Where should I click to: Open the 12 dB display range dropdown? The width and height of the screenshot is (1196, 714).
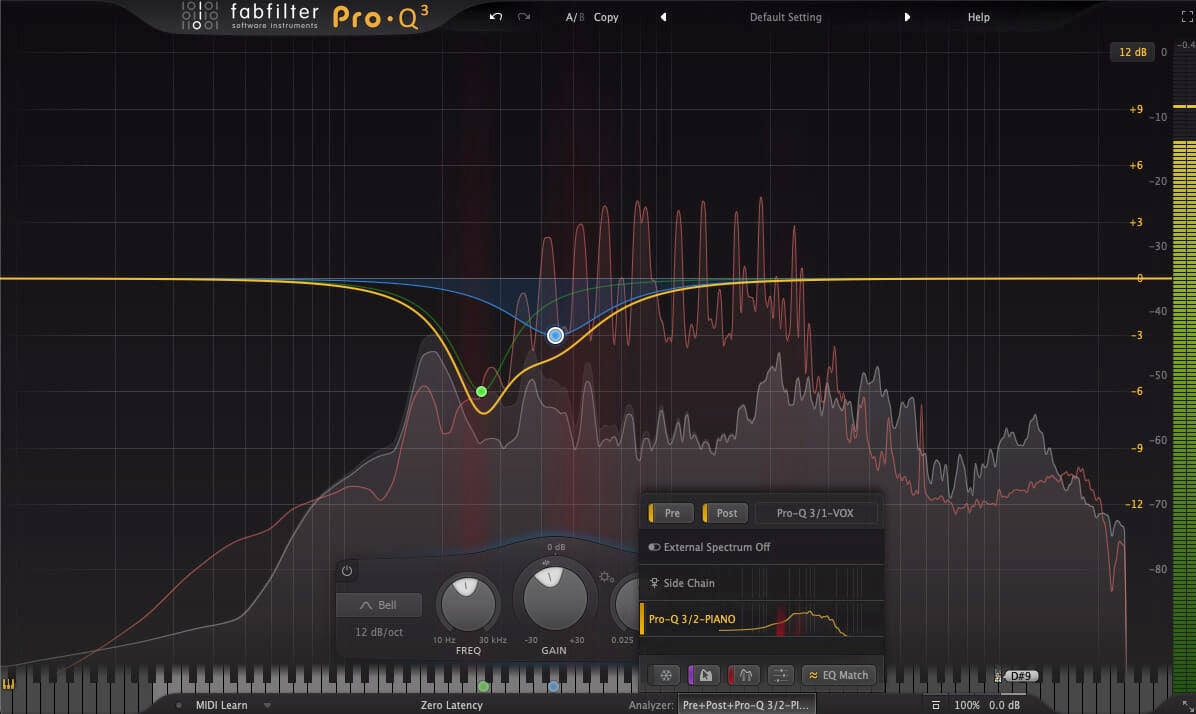(x=1132, y=52)
